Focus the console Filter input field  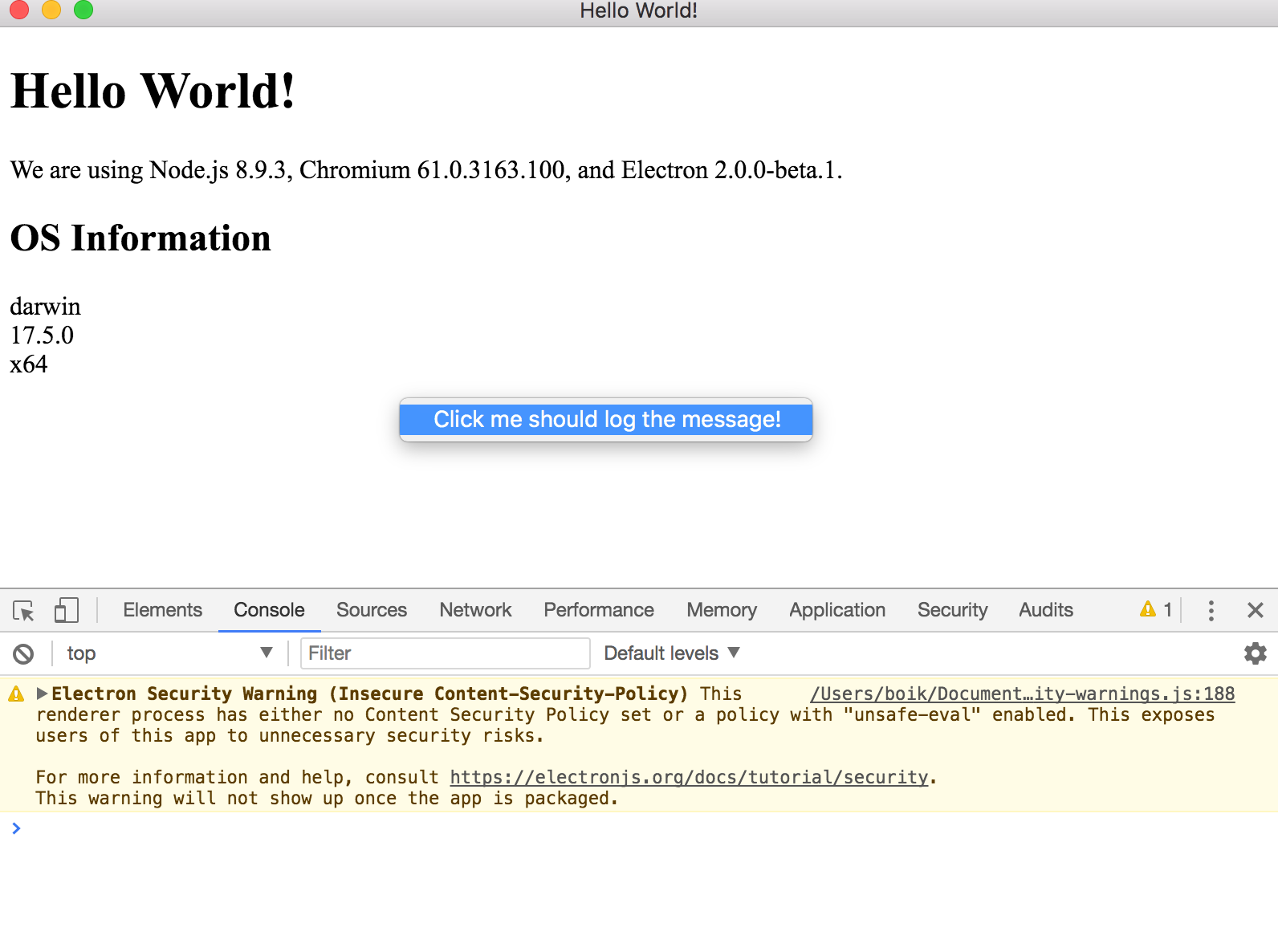click(446, 653)
